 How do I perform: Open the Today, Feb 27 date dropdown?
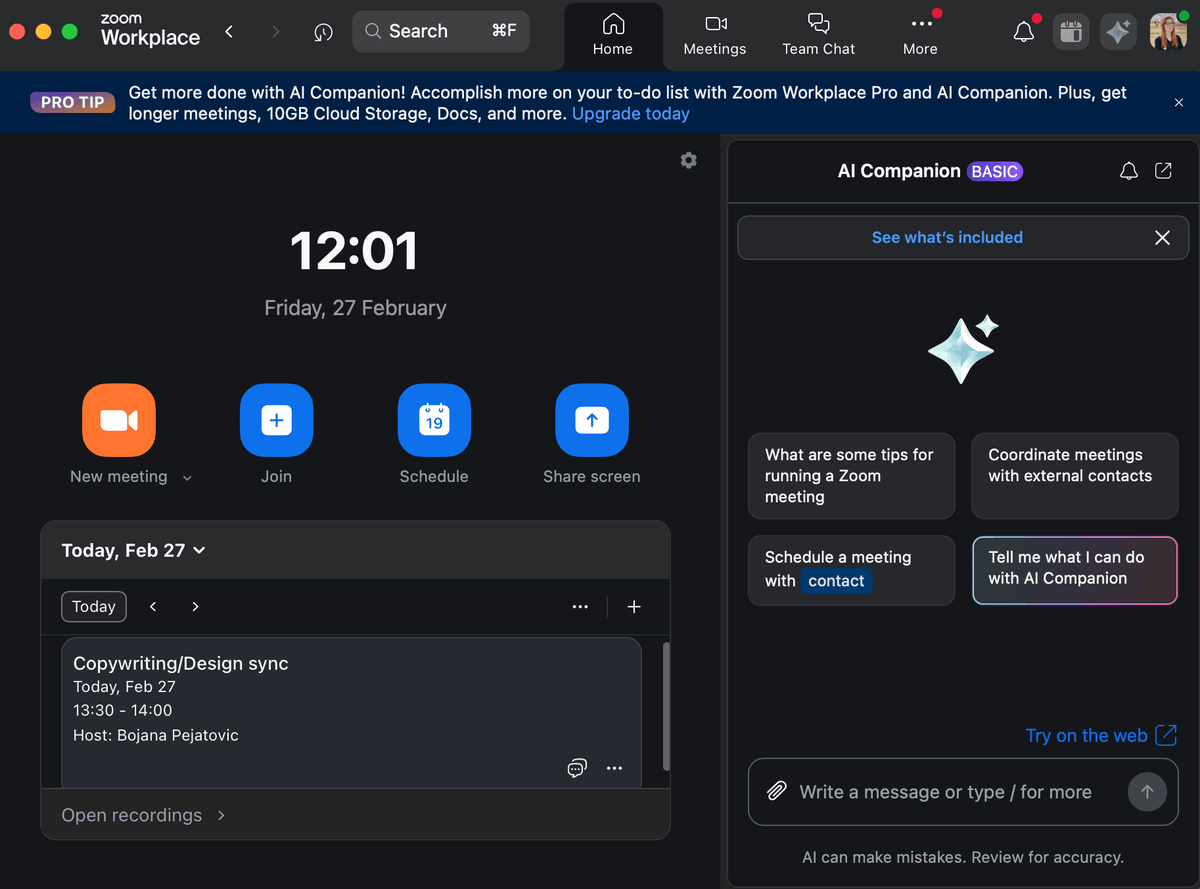click(133, 549)
